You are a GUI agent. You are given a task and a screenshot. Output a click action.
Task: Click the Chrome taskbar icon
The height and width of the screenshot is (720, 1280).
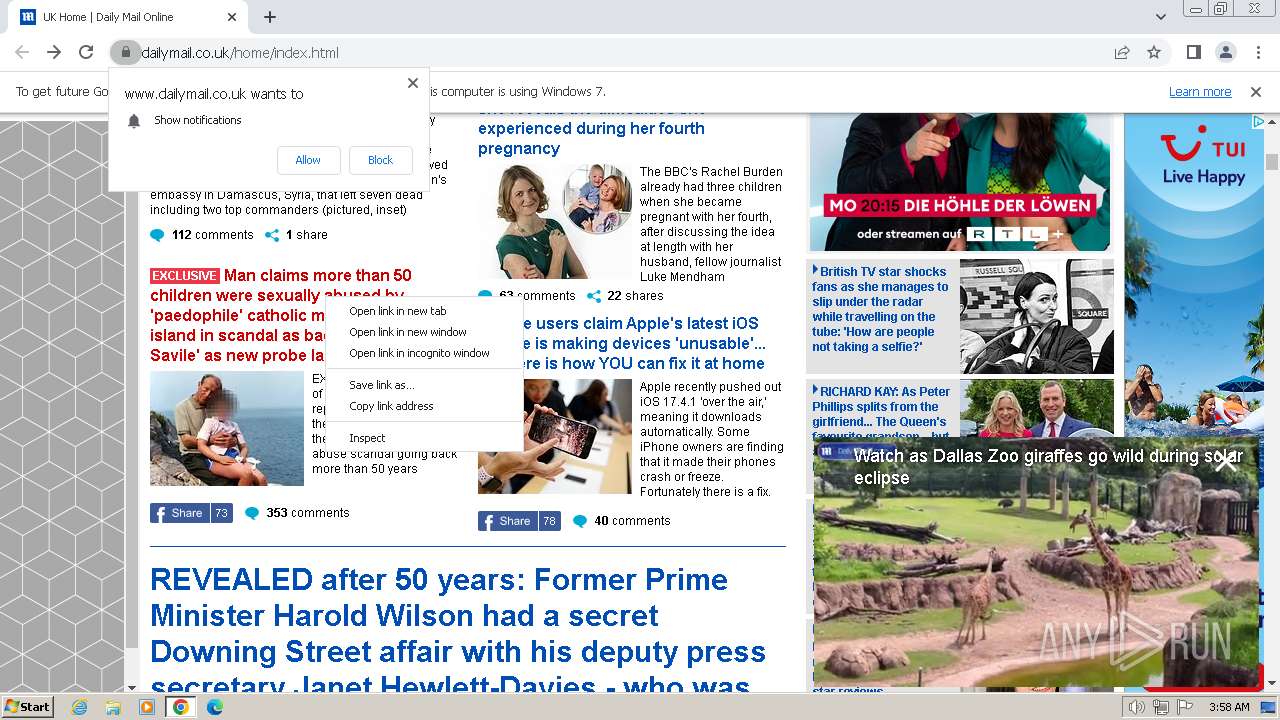[180, 707]
